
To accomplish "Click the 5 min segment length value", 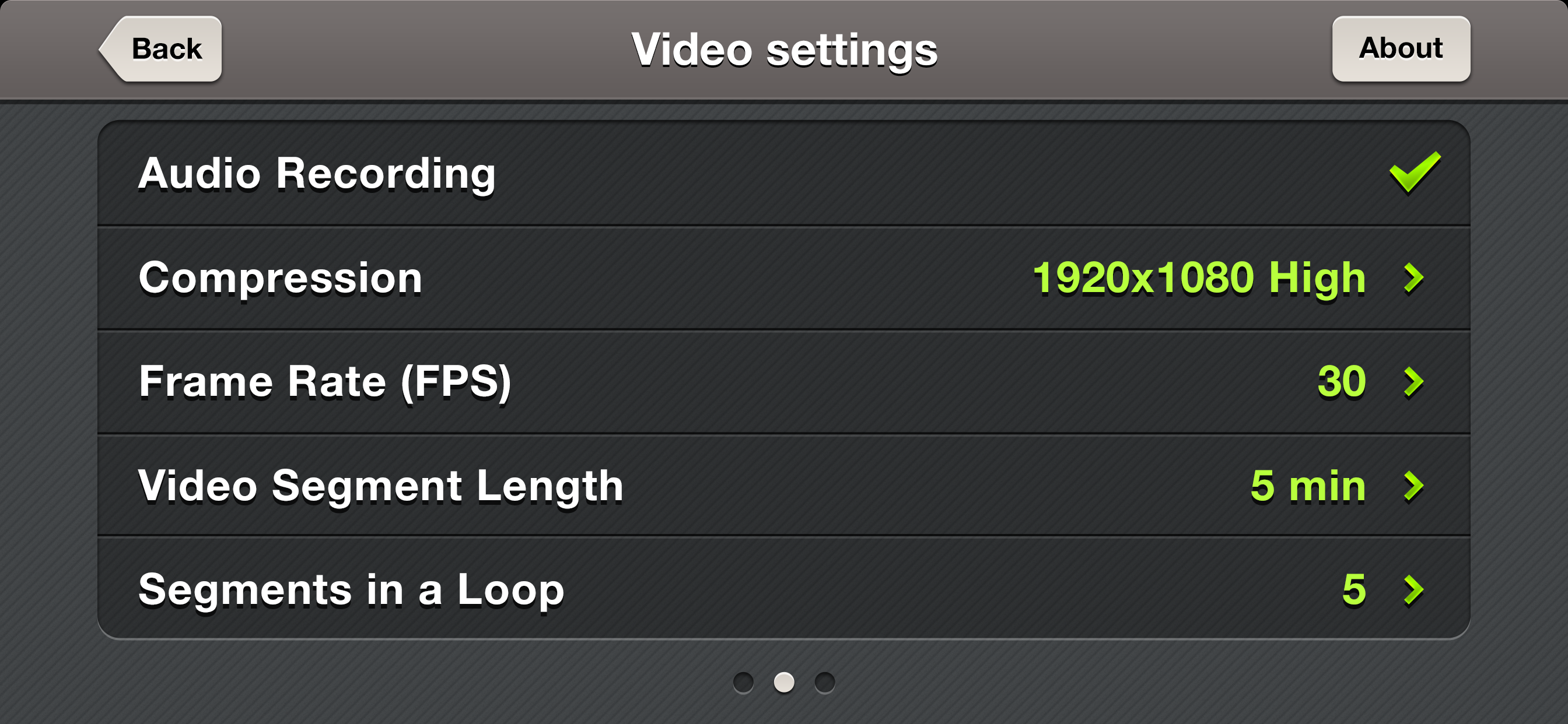I will 1308,486.
